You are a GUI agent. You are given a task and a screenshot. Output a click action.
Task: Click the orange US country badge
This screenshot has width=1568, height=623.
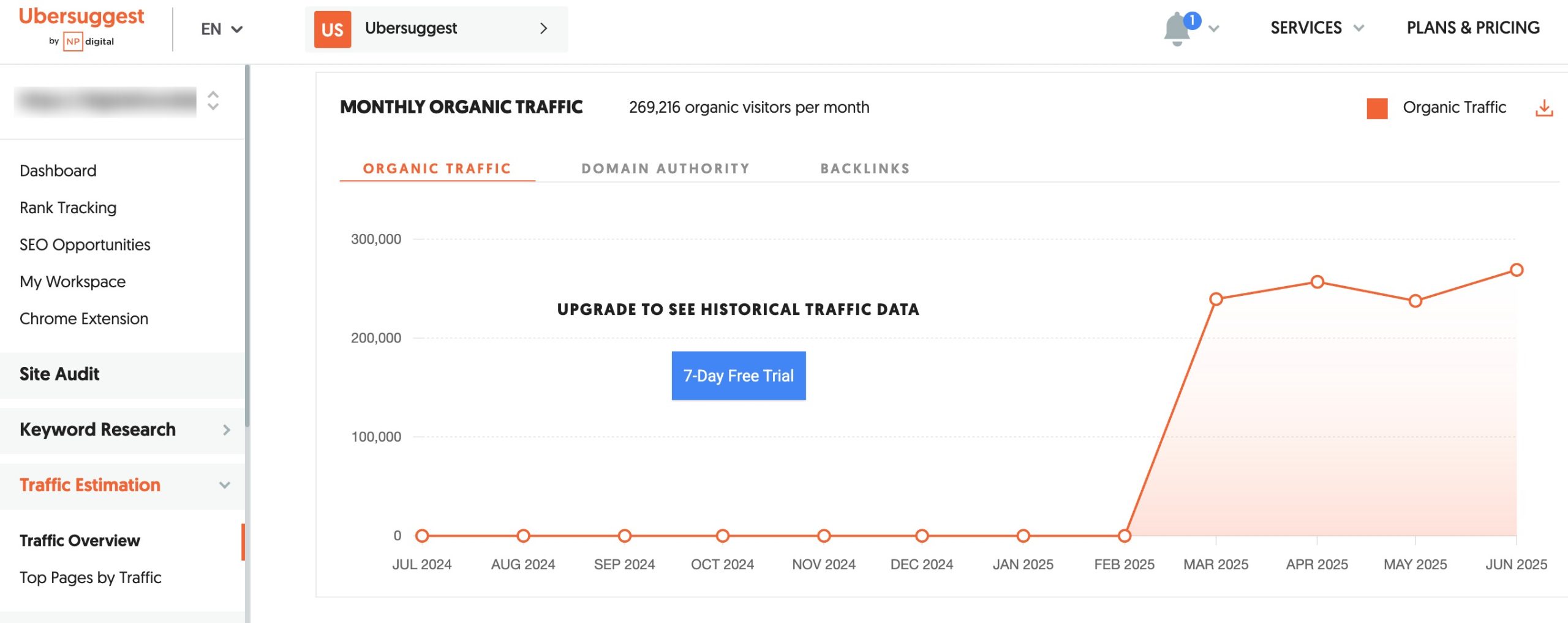tap(333, 29)
